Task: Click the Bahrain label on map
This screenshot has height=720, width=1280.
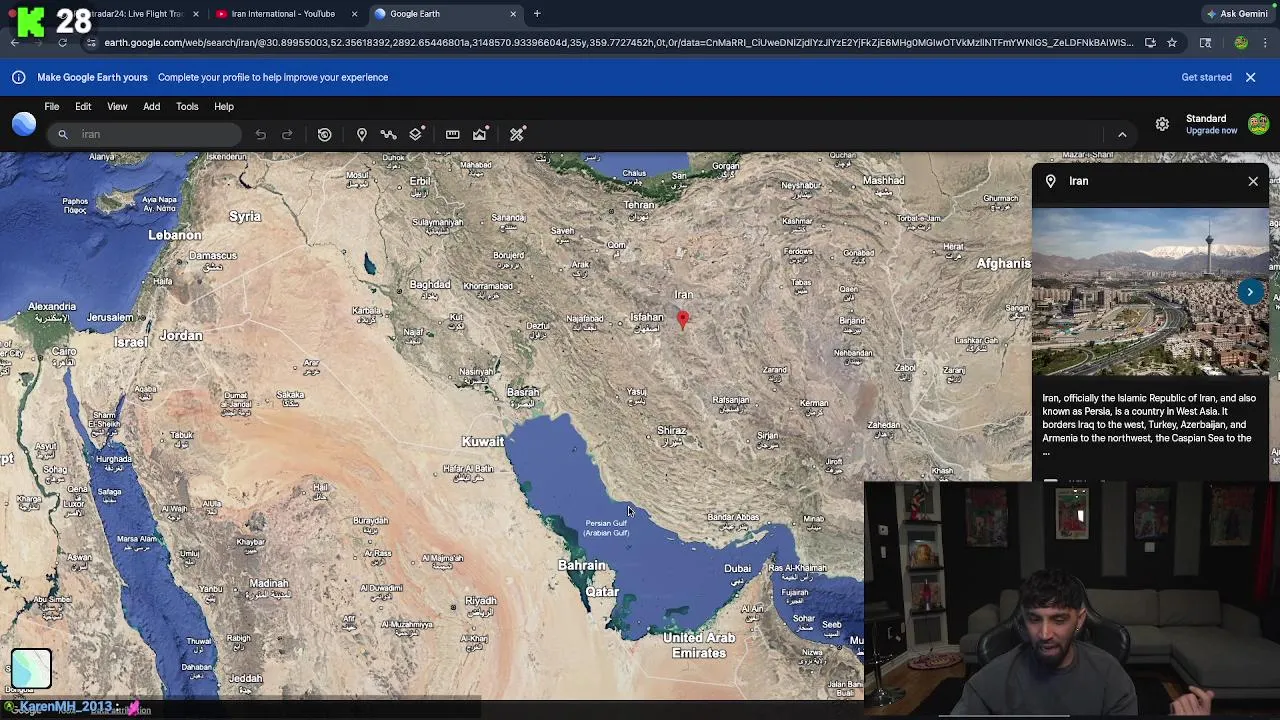Action: coord(582,565)
